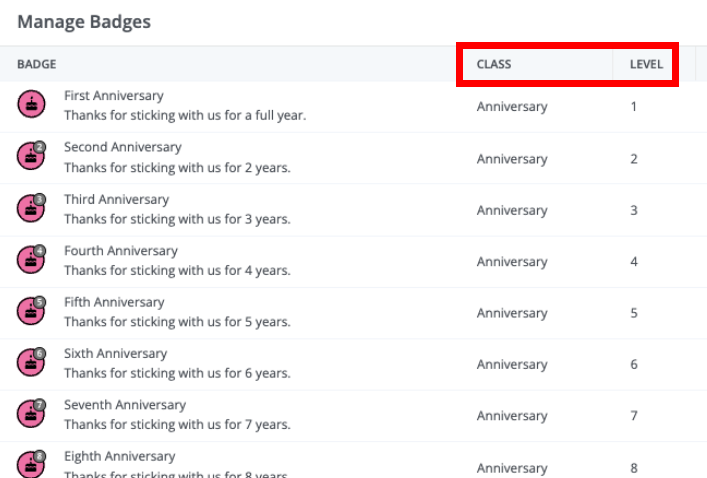Screen dimensions: 707x478
Task: Click the Fourth Anniversary badge icon
Action: coord(31,260)
